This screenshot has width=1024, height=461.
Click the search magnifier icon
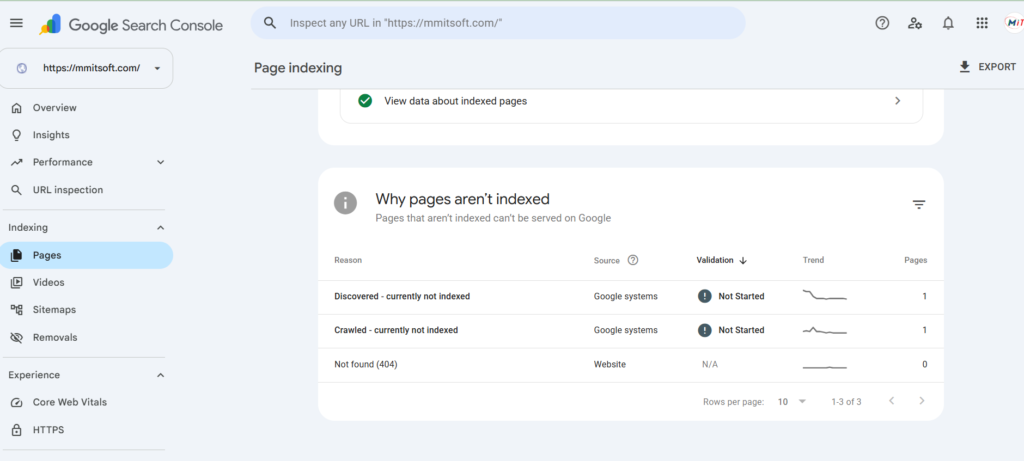point(270,23)
